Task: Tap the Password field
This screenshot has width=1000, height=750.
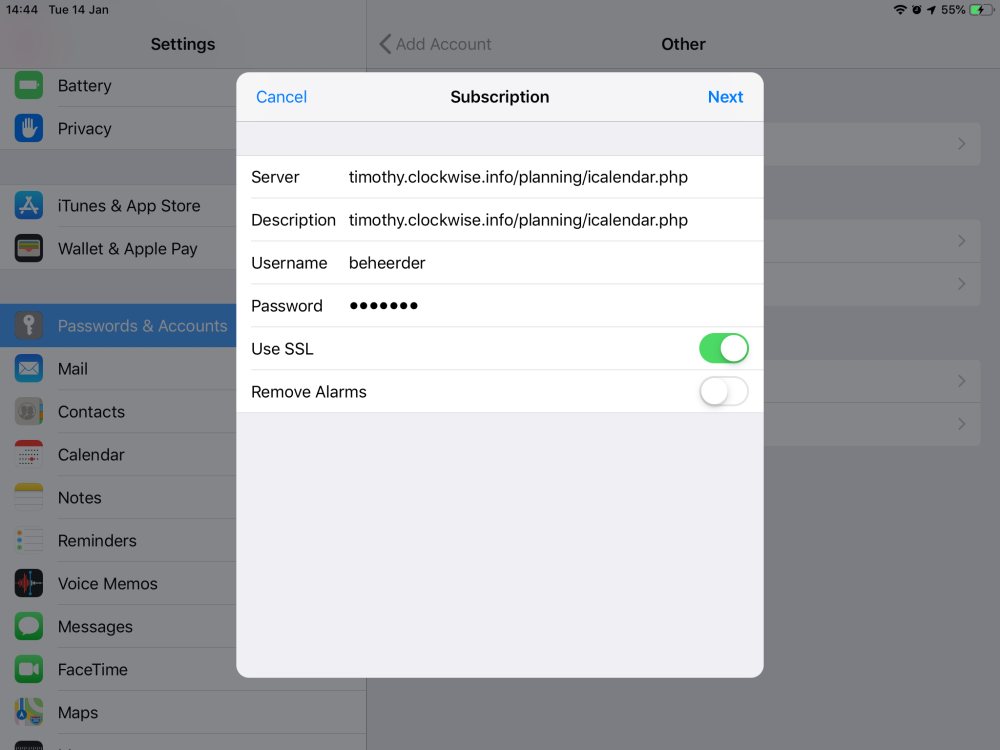Action: (500, 305)
